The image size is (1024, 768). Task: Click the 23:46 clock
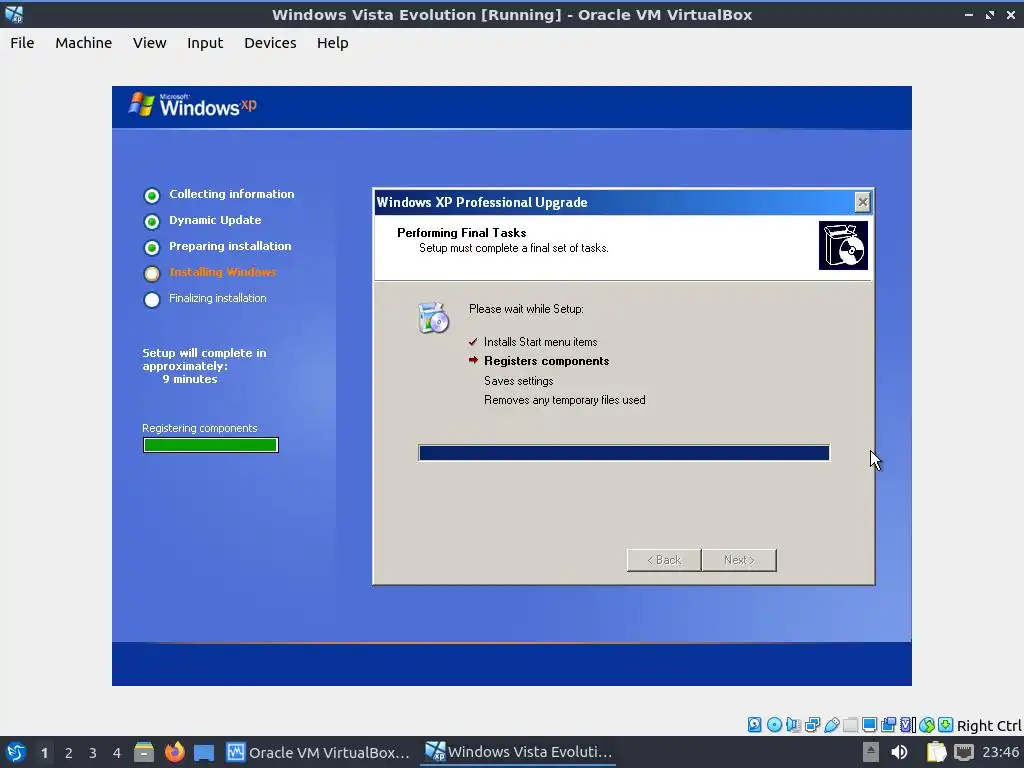coord(1000,752)
